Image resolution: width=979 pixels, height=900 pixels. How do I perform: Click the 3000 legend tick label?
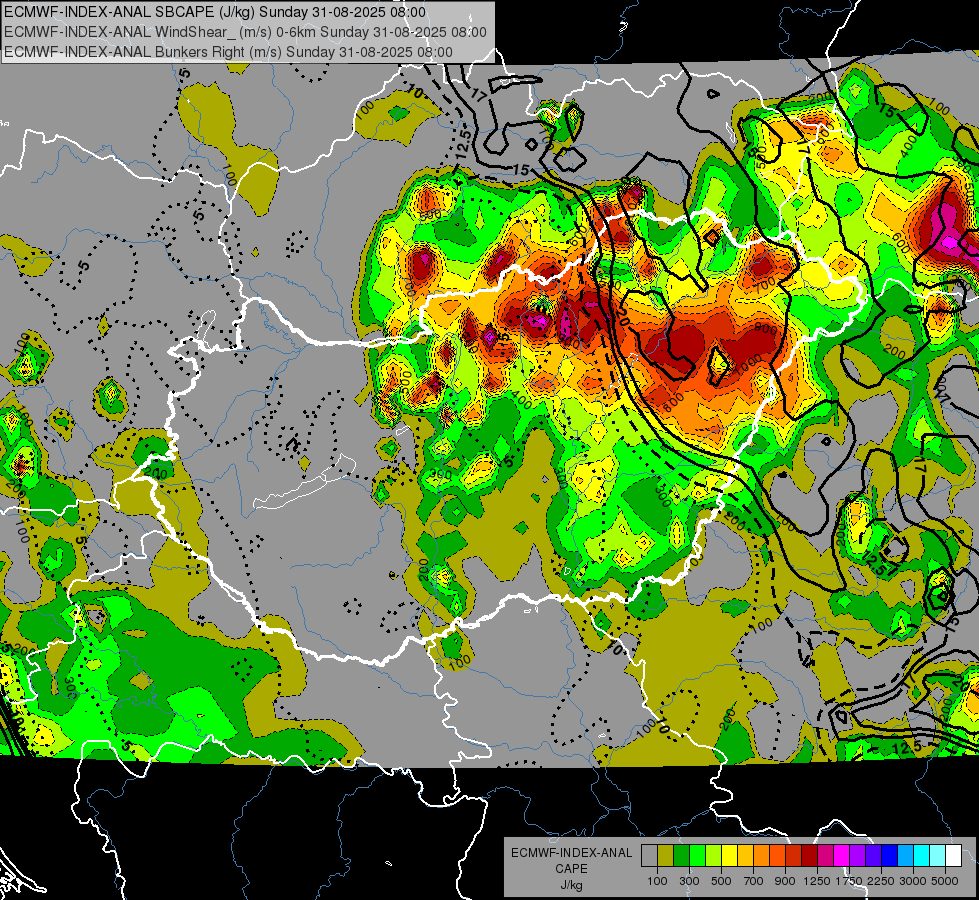pos(912,881)
